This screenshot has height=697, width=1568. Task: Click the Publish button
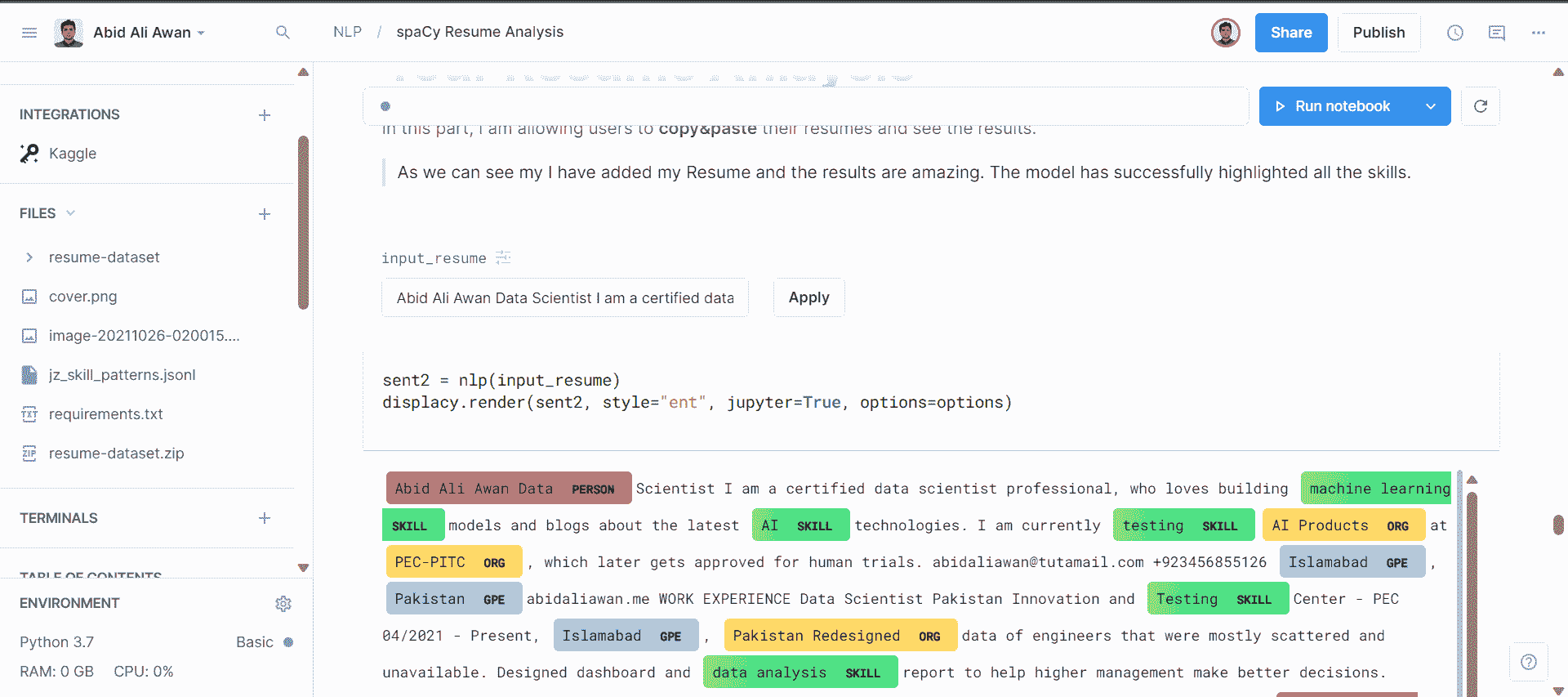coord(1379,33)
